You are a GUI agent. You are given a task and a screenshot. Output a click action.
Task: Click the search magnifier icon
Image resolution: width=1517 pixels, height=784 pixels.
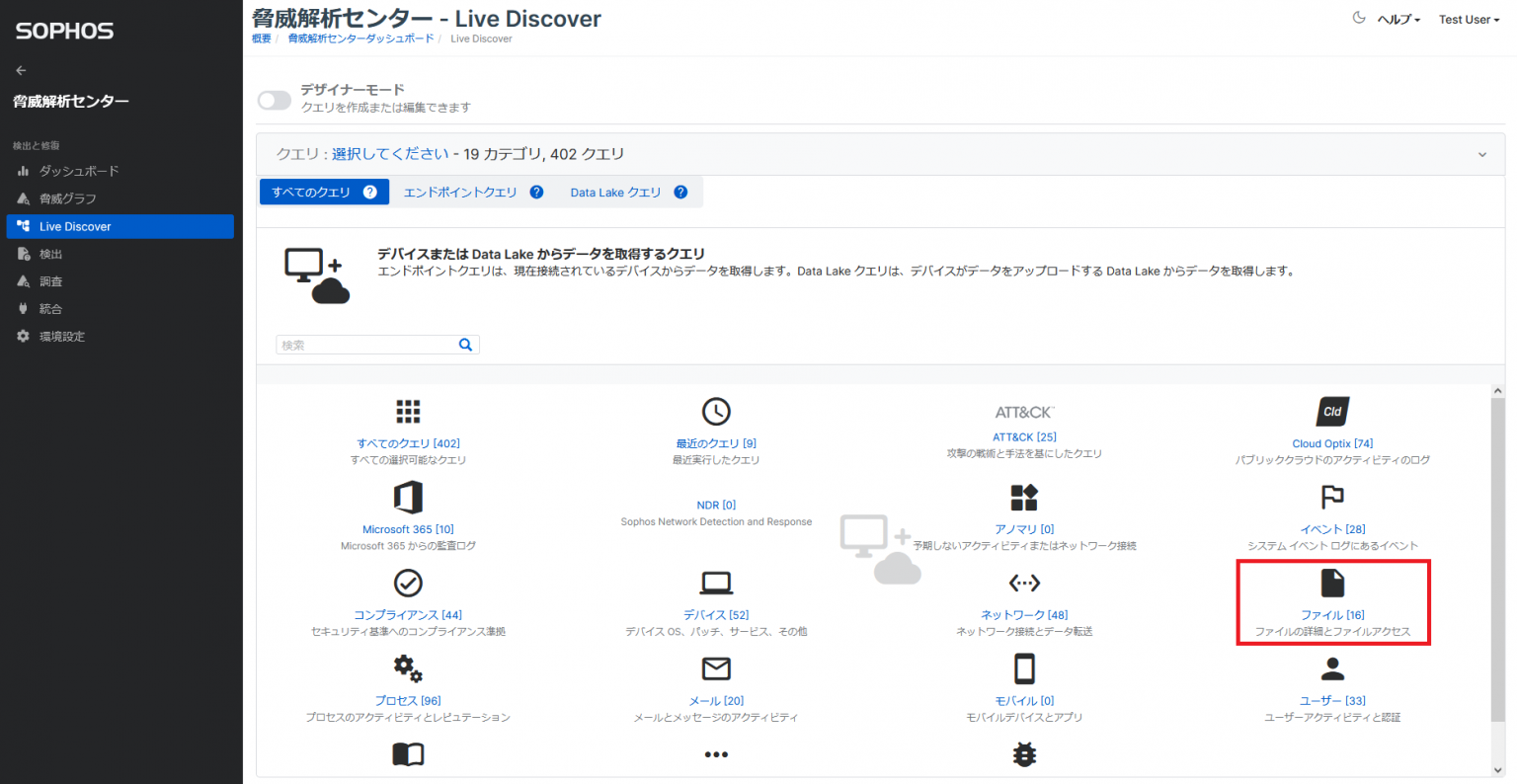click(x=466, y=345)
